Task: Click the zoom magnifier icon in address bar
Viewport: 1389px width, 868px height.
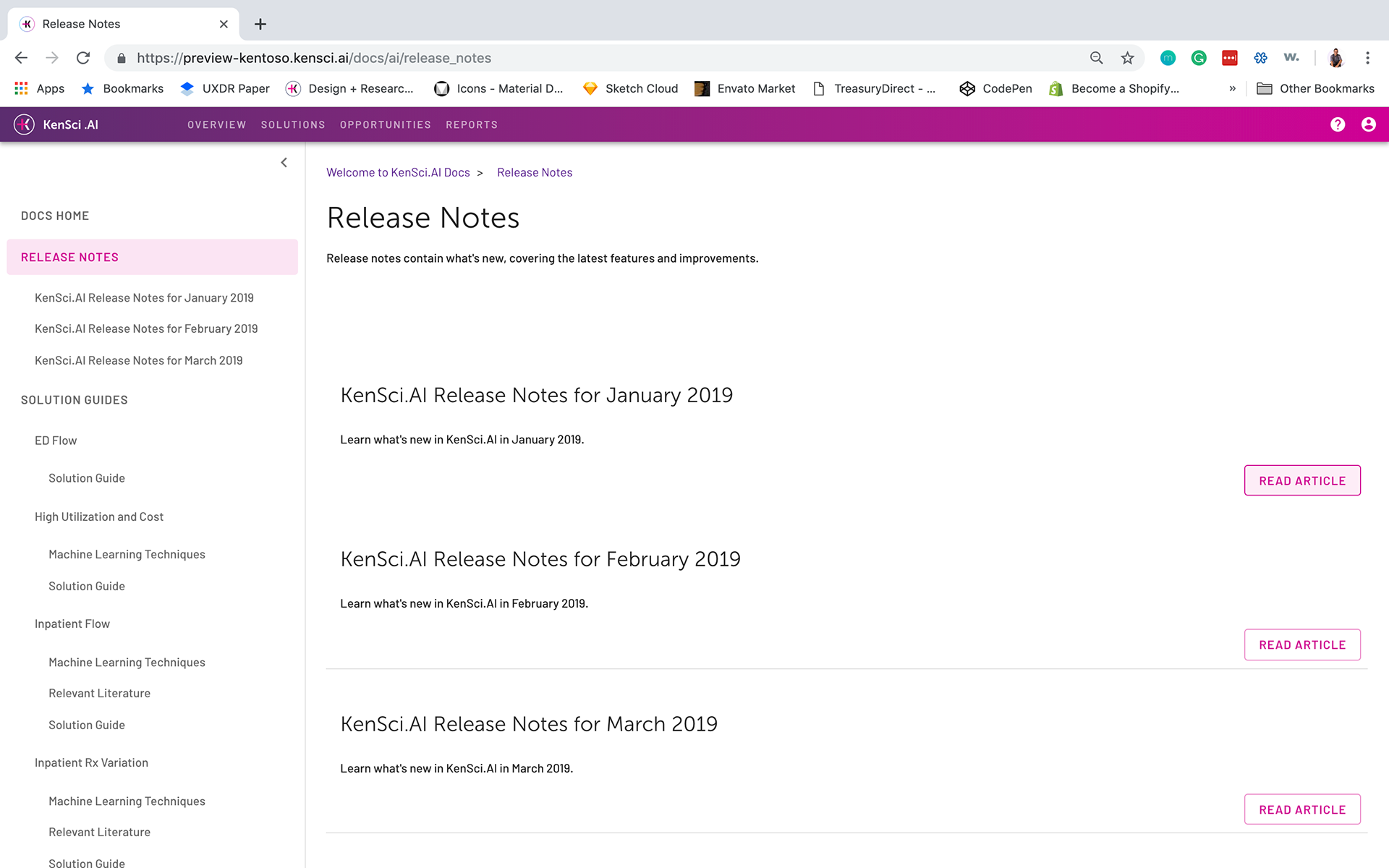Action: coord(1096,58)
